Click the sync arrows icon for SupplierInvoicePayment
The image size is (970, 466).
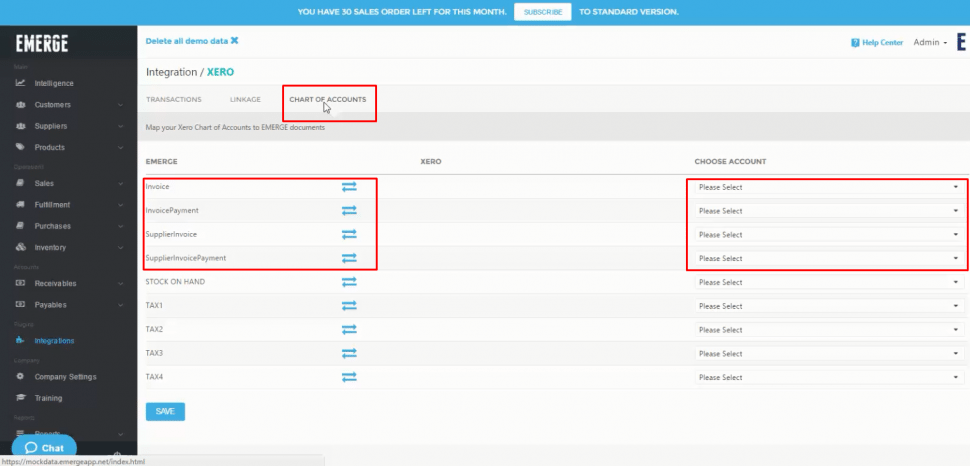350,258
